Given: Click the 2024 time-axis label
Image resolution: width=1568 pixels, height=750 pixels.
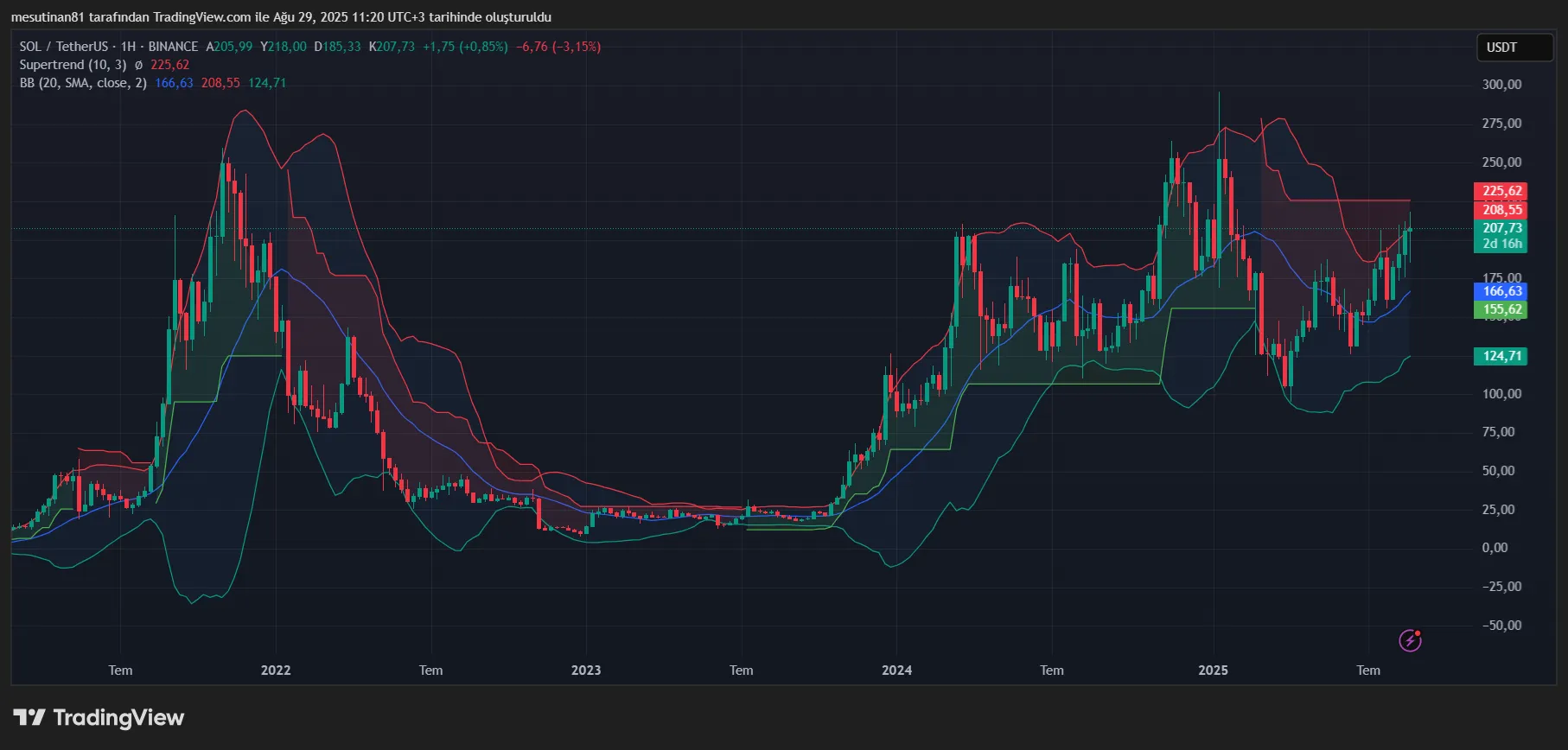Looking at the screenshot, I should [x=896, y=671].
